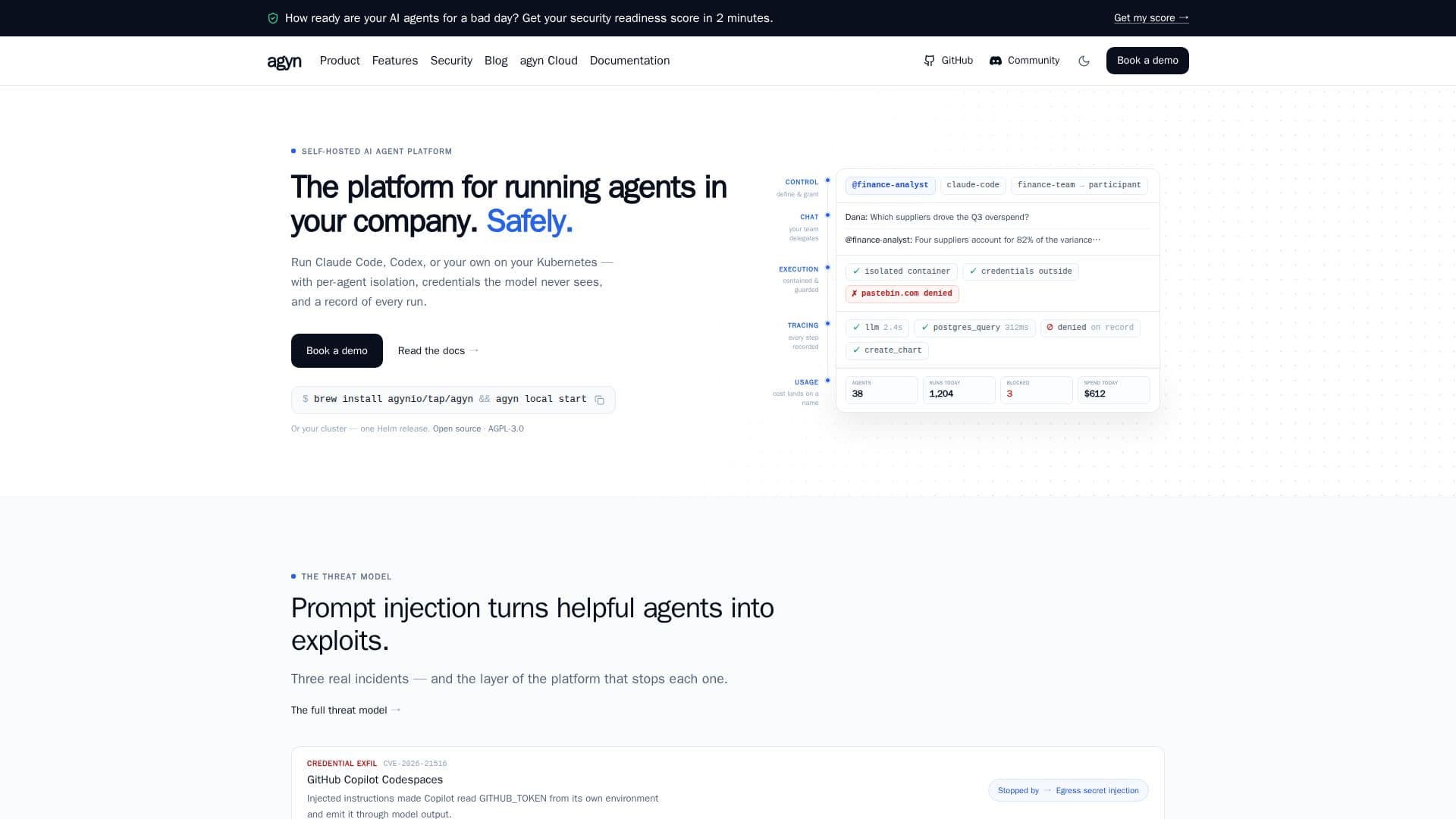Click the hero Book a demo button
Screen dimensions: 1456x819
click(x=337, y=350)
